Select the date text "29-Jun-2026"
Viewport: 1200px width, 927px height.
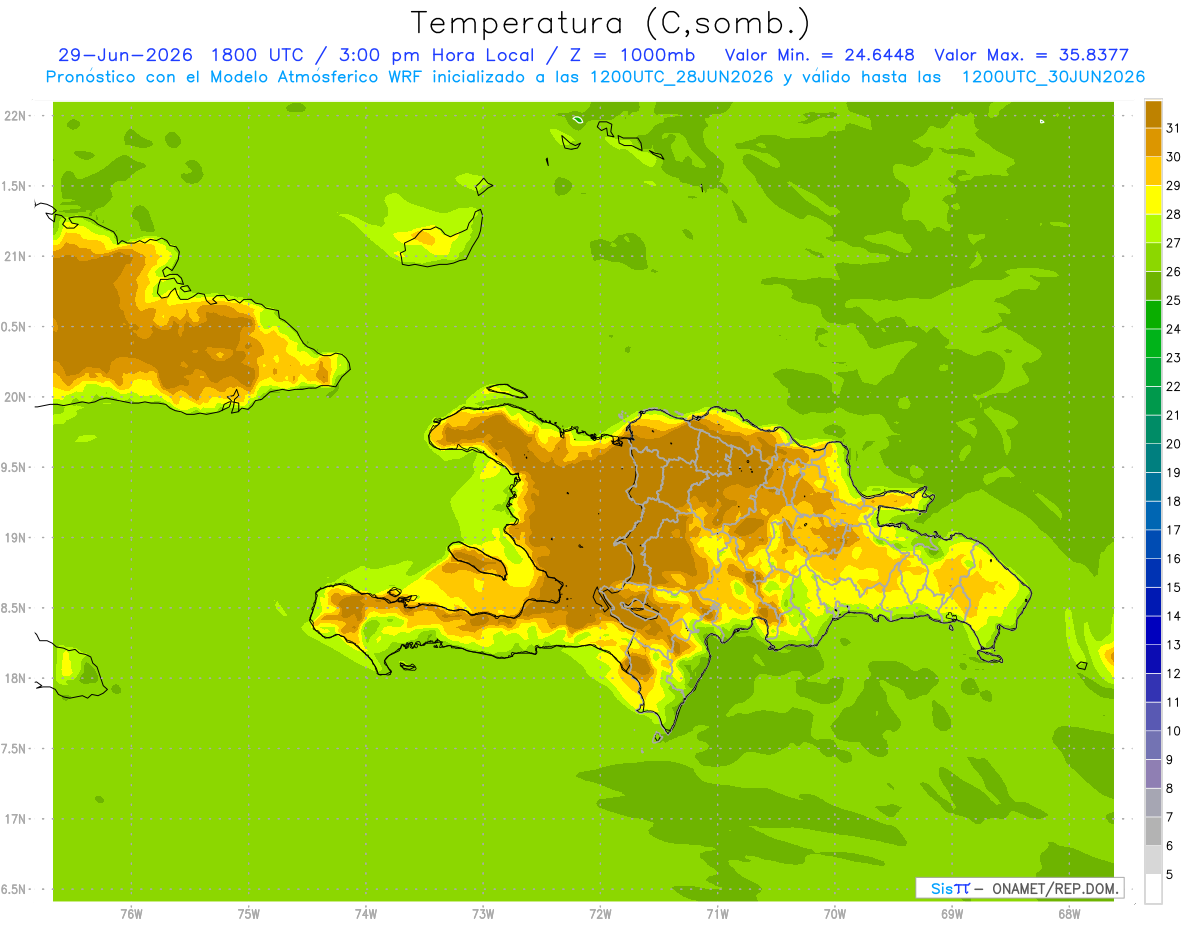[125, 55]
